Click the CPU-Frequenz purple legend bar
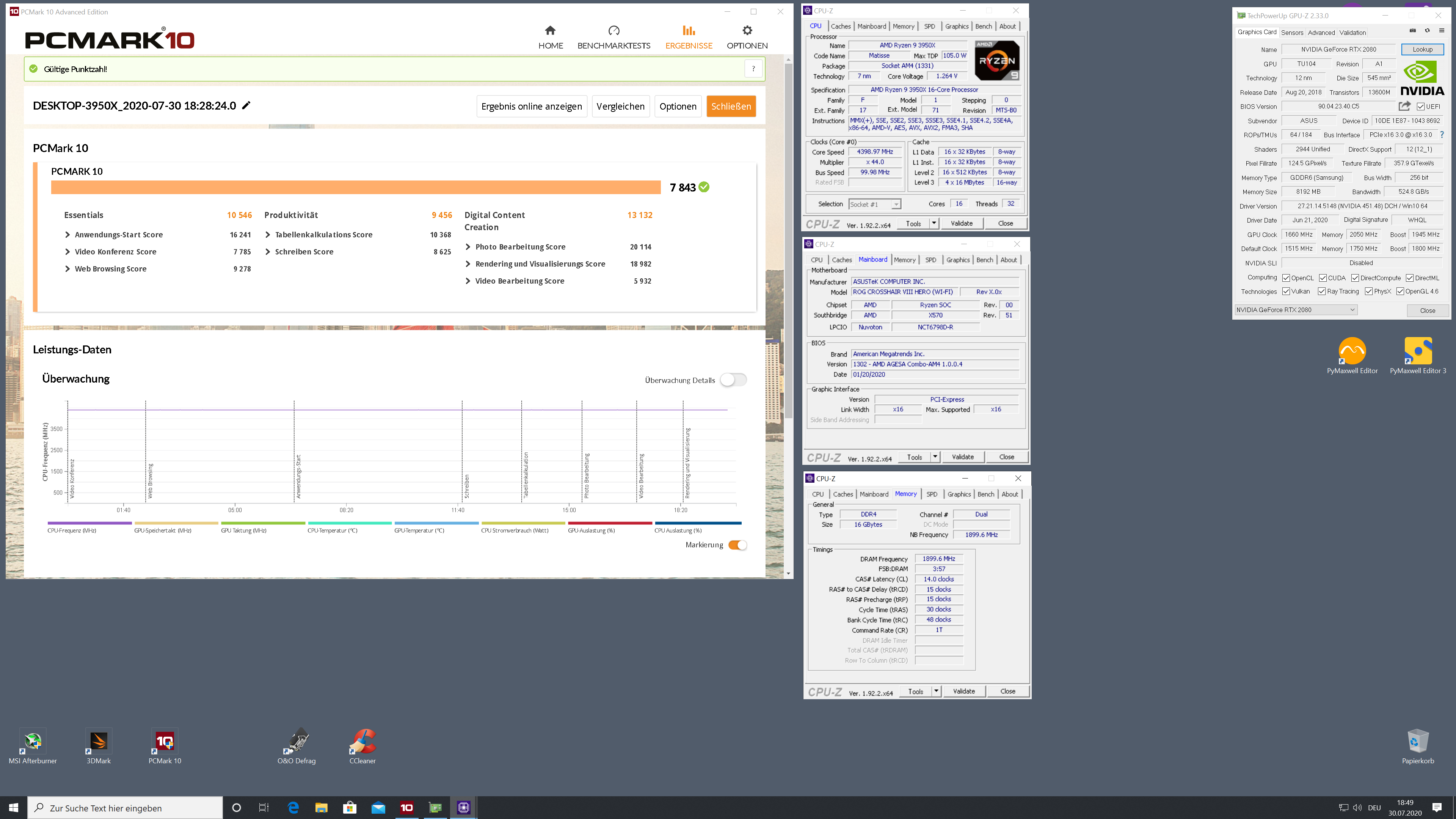Viewport: 1456px width, 819px height. [x=89, y=523]
